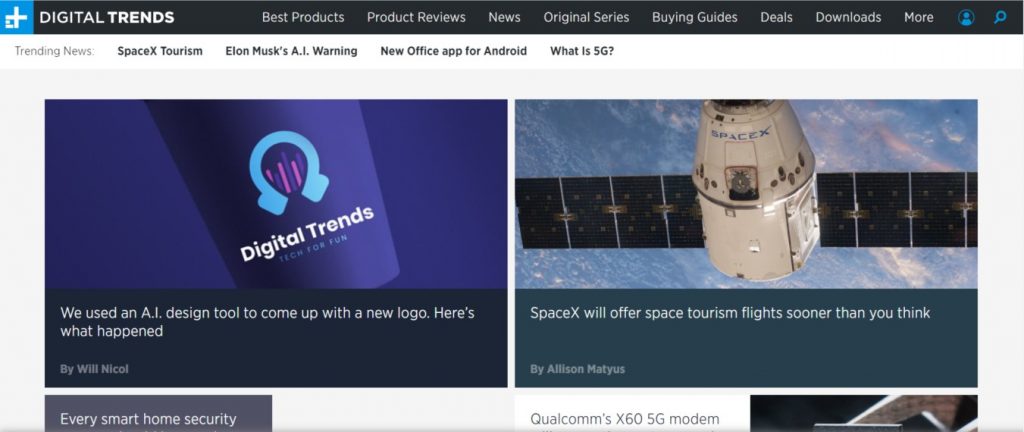Select Deals in the navigation bar
This screenshot has width=1024, height=432.
click(x=776, y=18)
